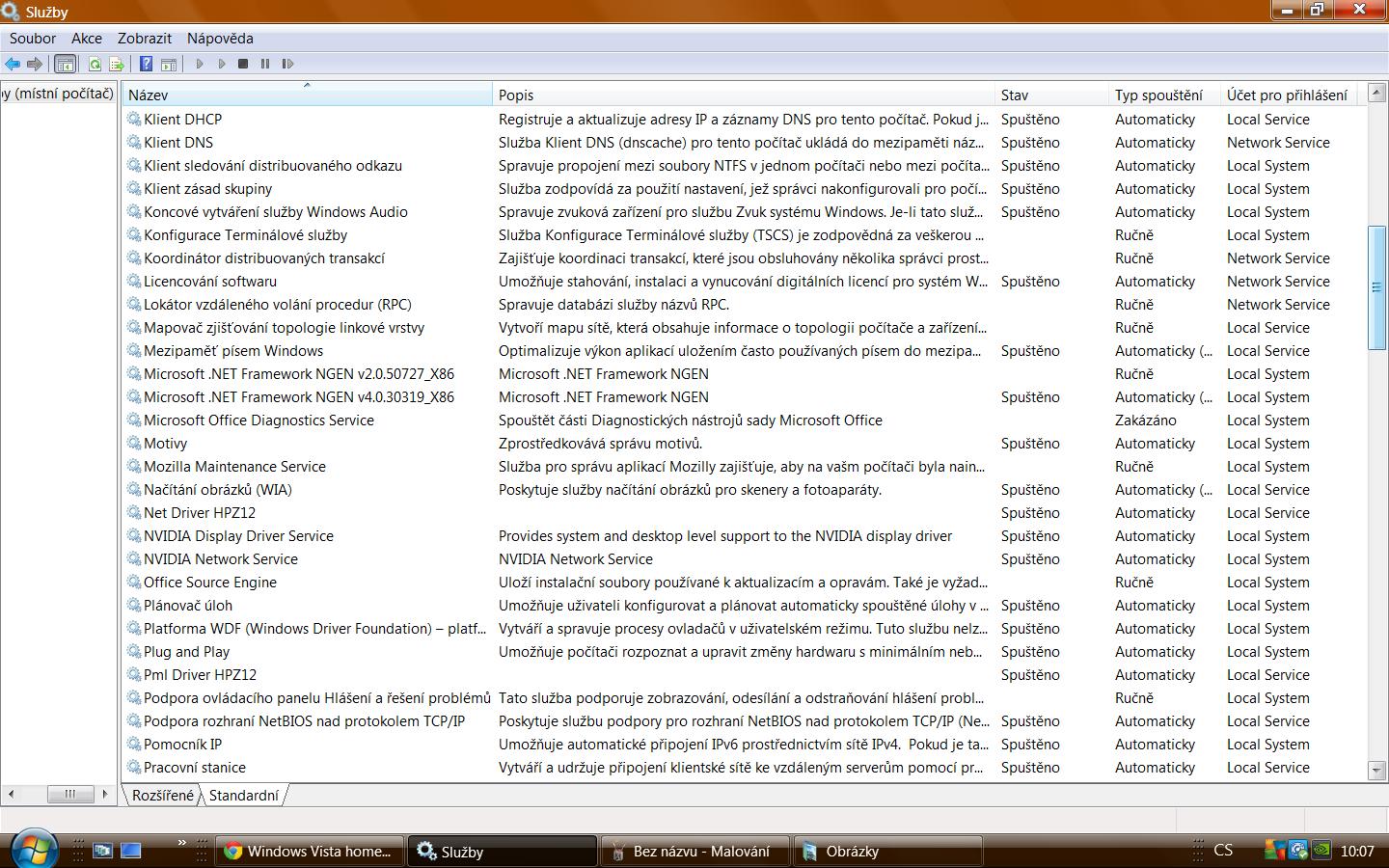Switch to the Rozšířené tab

(163, 796)
